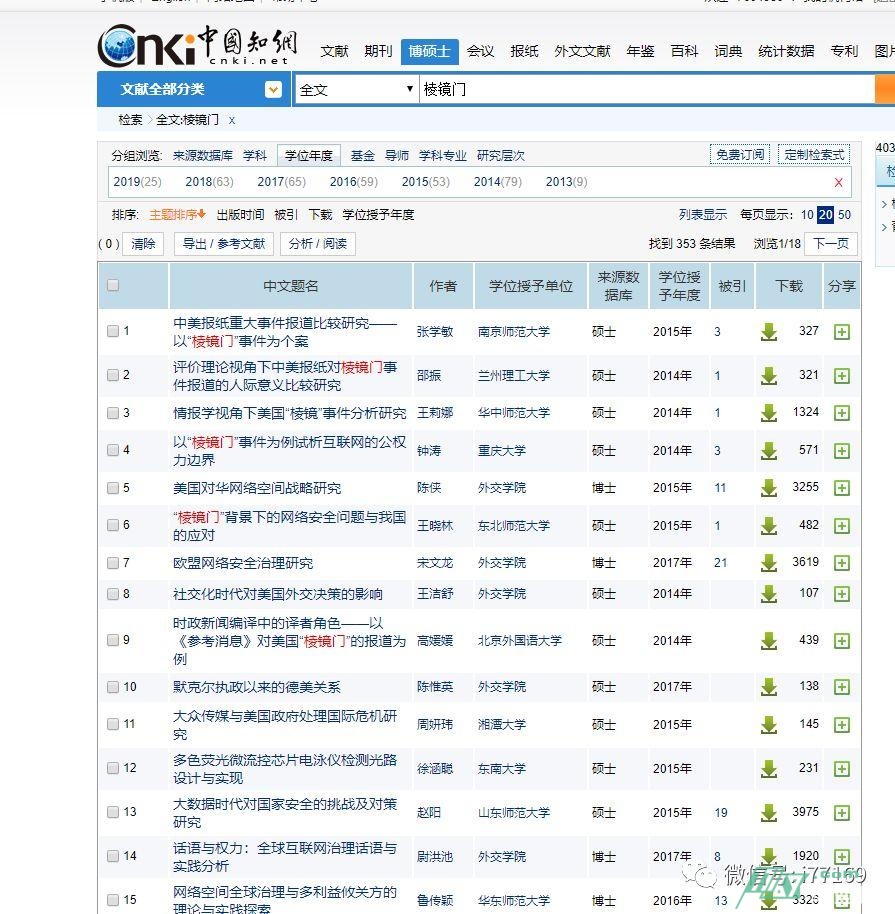The width and height of the screenshot is (895, 914).
Task: Open the 学位年度 filter tab
Action: coord(308,155)
